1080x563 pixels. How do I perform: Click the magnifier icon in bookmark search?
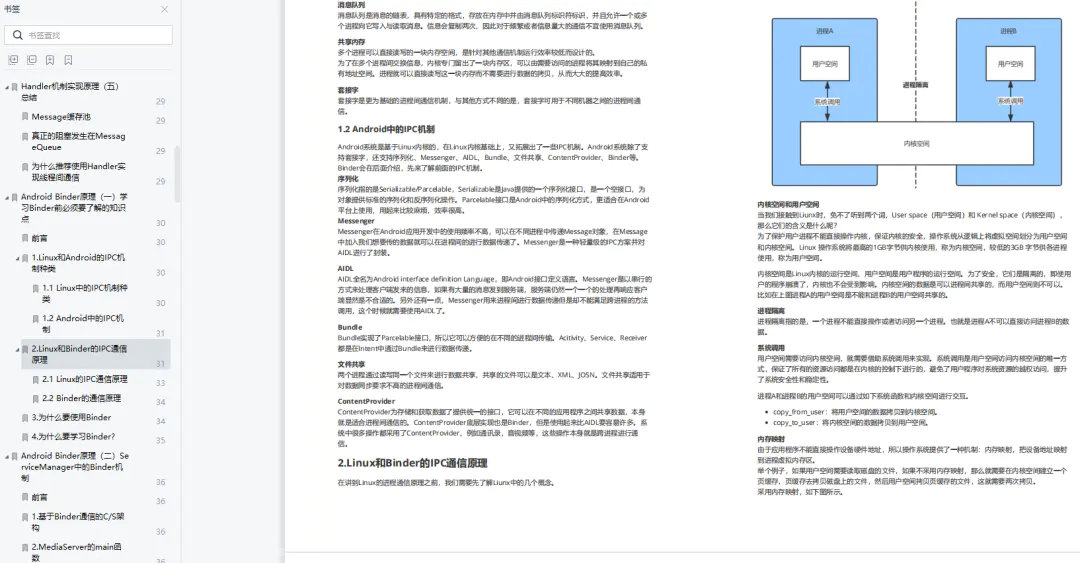[x=18, y=35]
